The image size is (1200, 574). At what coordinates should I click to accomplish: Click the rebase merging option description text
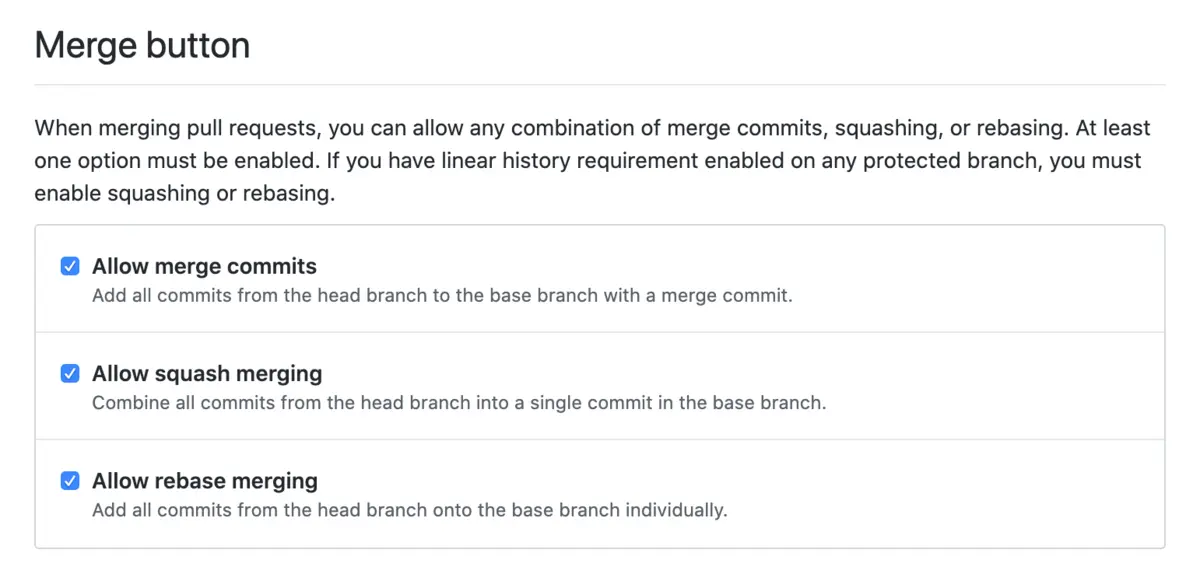(x=409, y=510)
